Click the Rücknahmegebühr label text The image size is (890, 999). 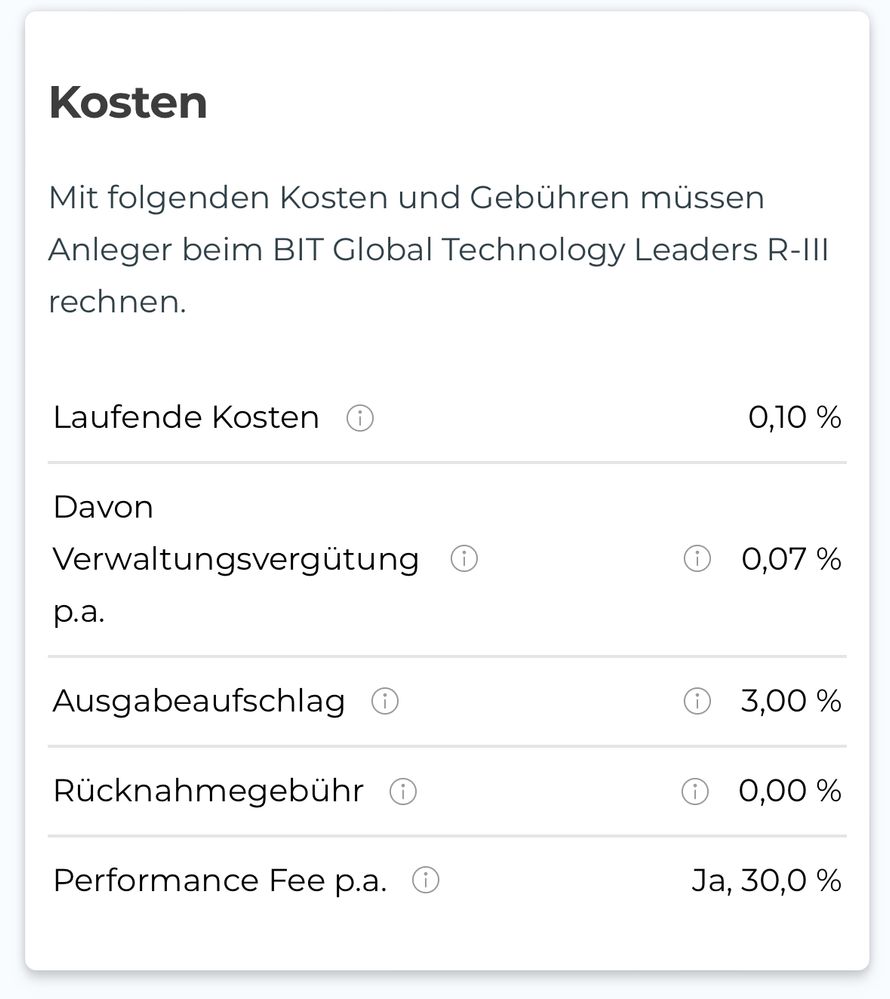pos(208,792)
